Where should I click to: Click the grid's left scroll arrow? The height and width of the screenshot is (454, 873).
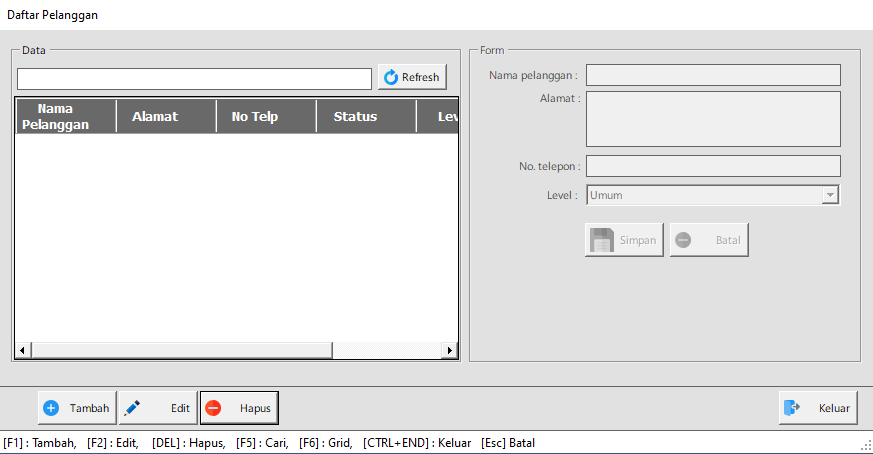click(x=22, y=350)
